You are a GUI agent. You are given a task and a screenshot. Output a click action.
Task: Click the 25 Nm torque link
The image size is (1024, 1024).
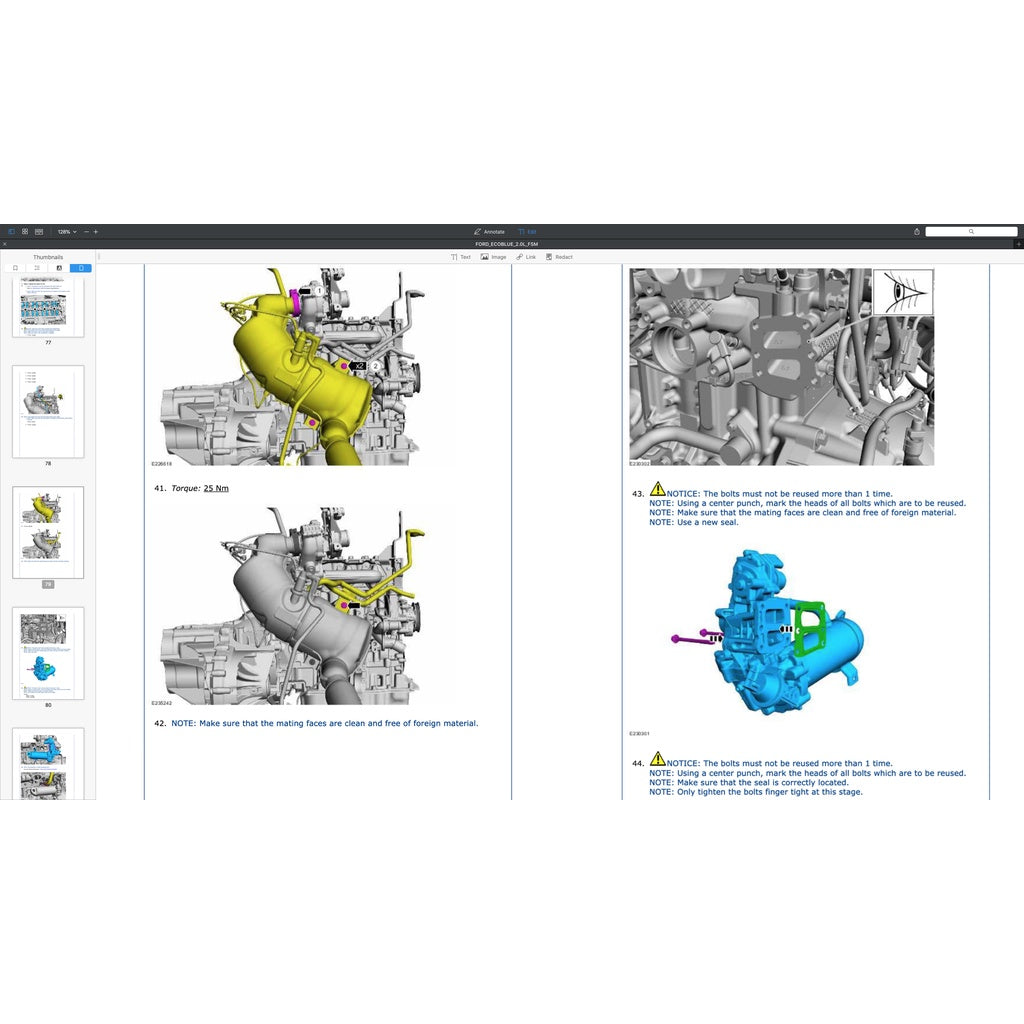(214, 488)
